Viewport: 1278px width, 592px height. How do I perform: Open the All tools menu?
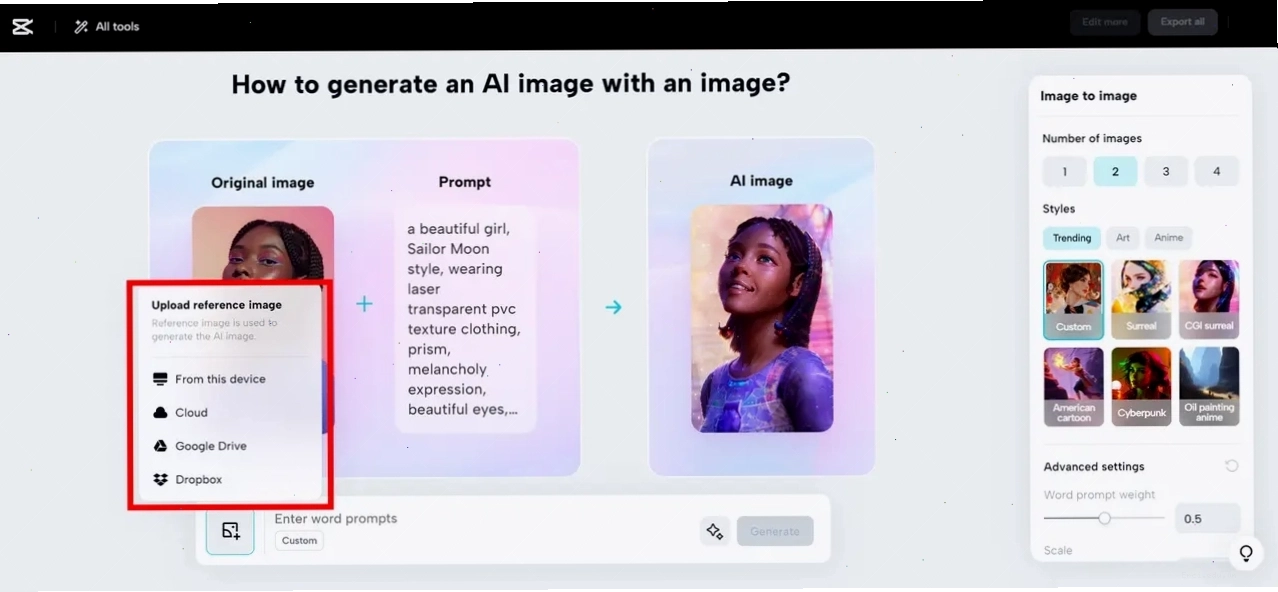click(x=107, y=27)
